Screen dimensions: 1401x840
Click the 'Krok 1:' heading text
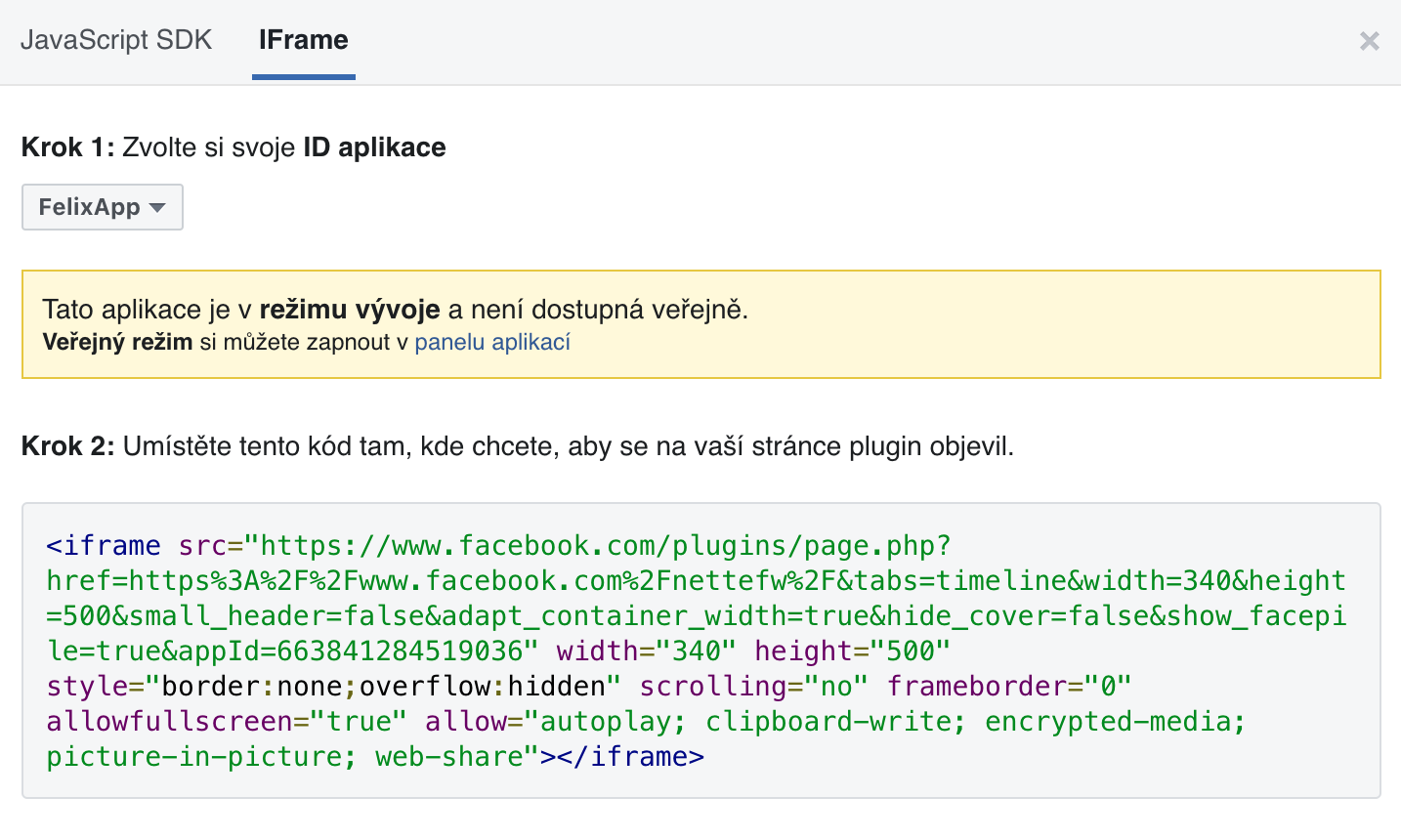[x=68, y=147]
